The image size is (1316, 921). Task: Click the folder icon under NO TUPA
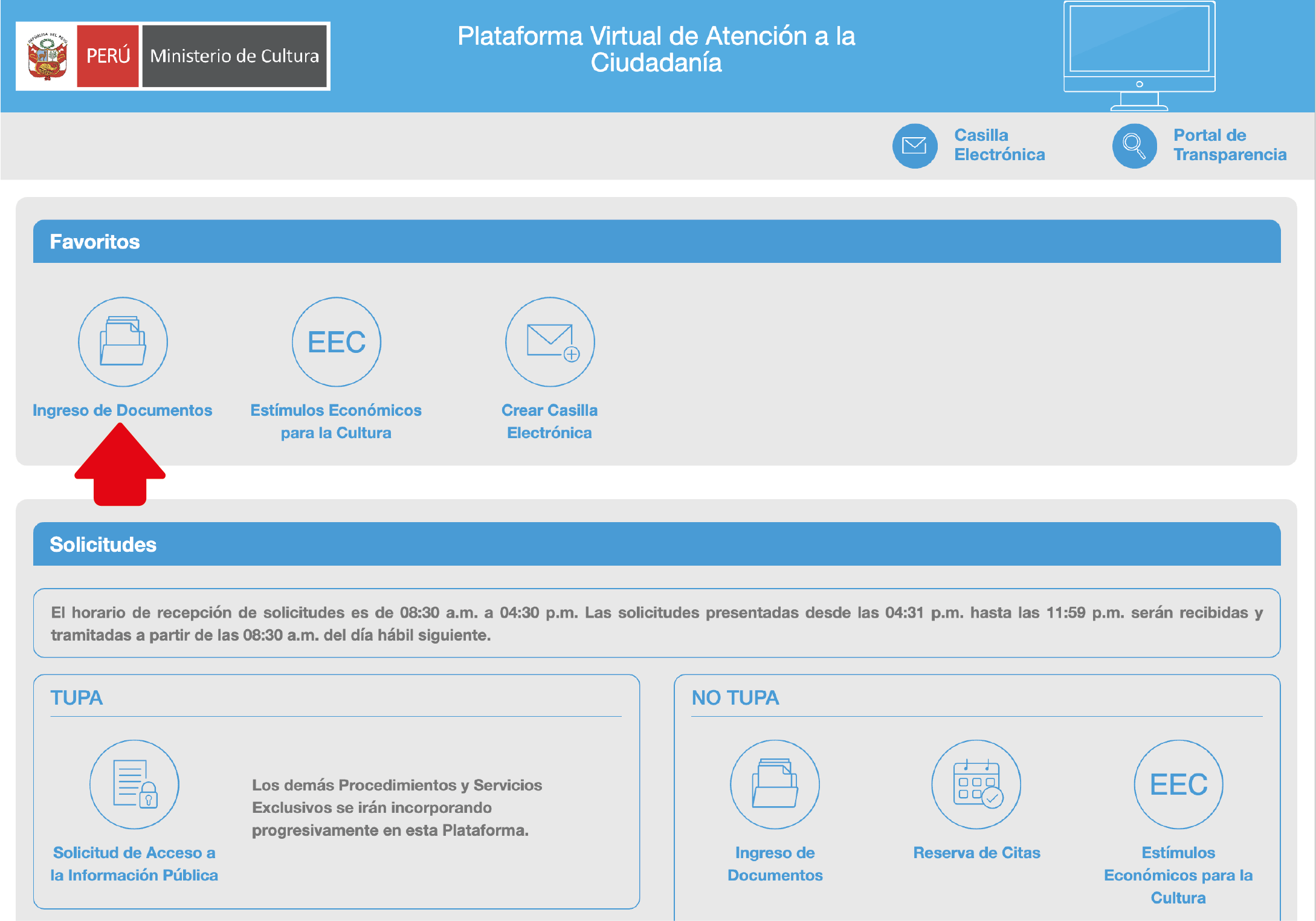[775, 784]
